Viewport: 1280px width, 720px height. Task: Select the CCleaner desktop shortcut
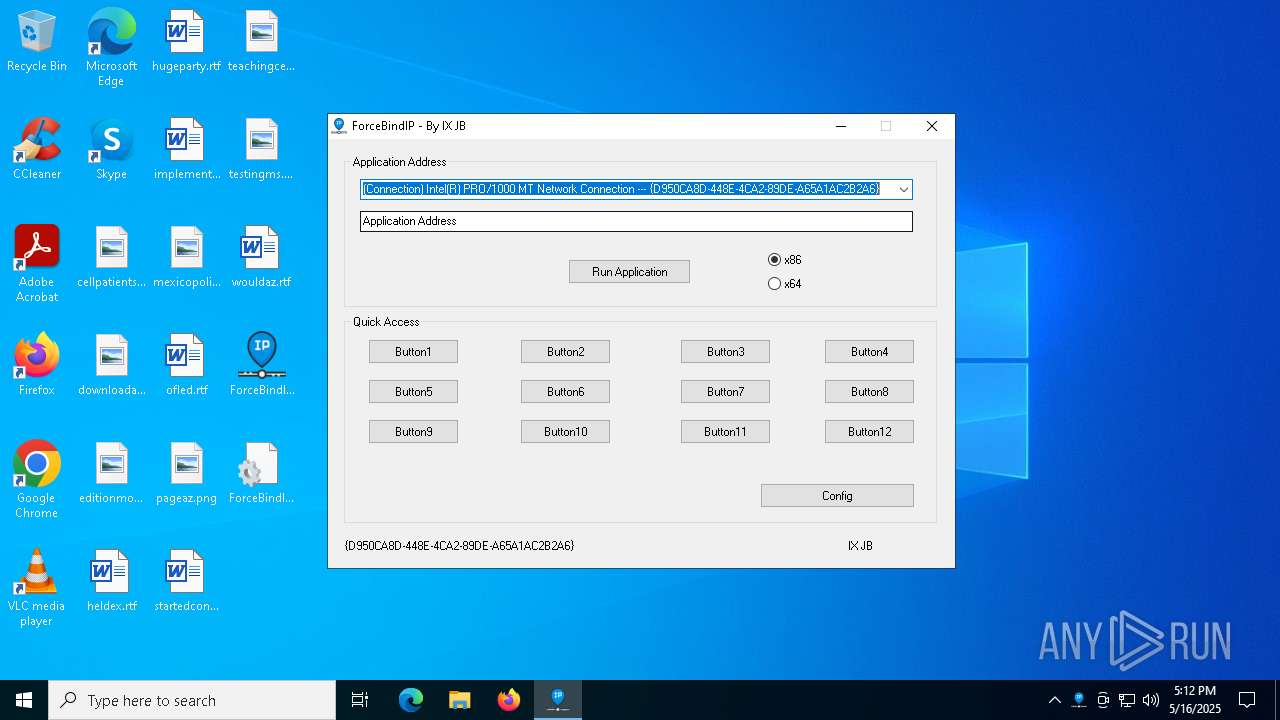(x=37, y=150)
